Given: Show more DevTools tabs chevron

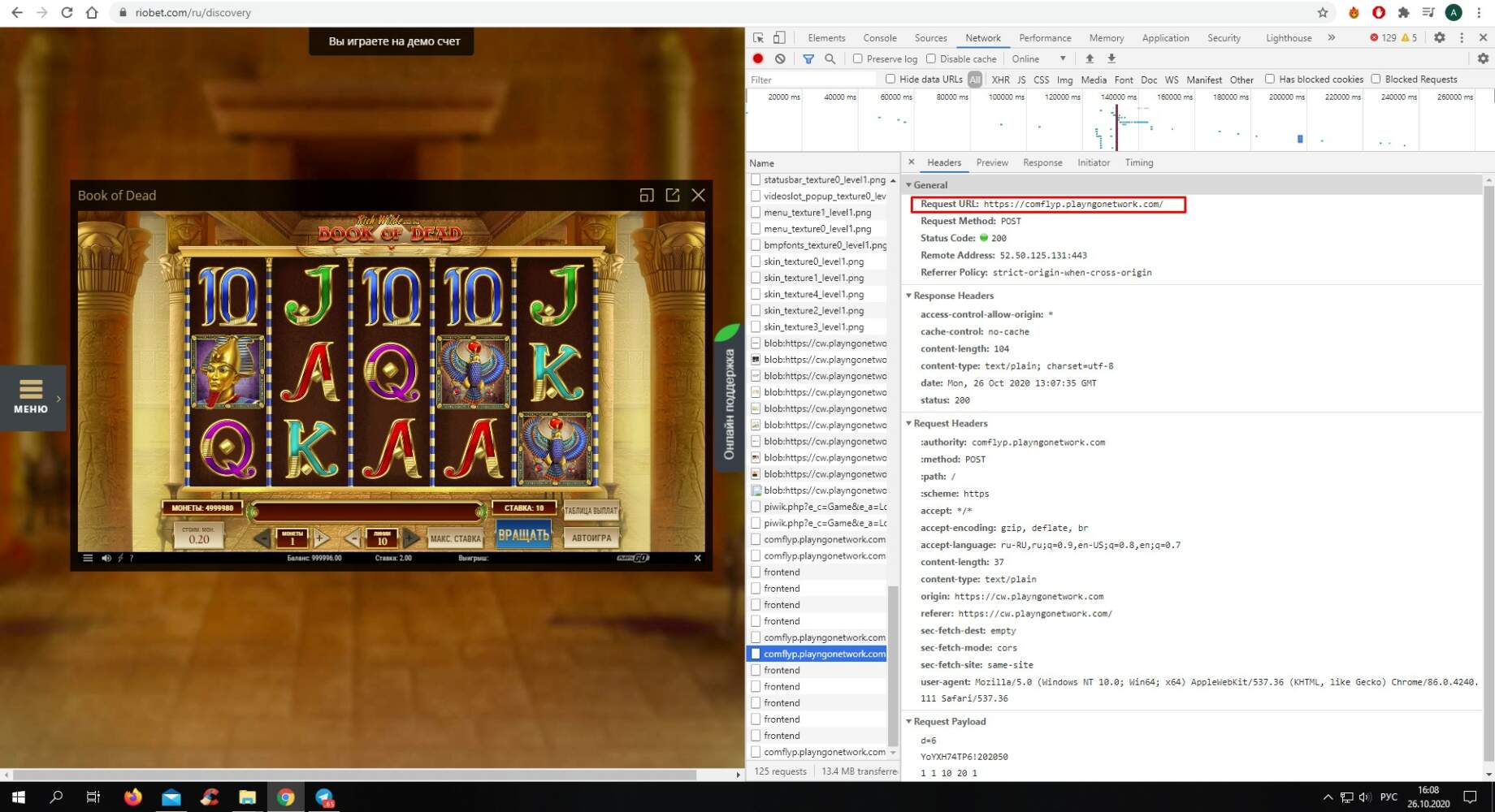Looking at the screenshot, I should click(x=1332, y=37).
